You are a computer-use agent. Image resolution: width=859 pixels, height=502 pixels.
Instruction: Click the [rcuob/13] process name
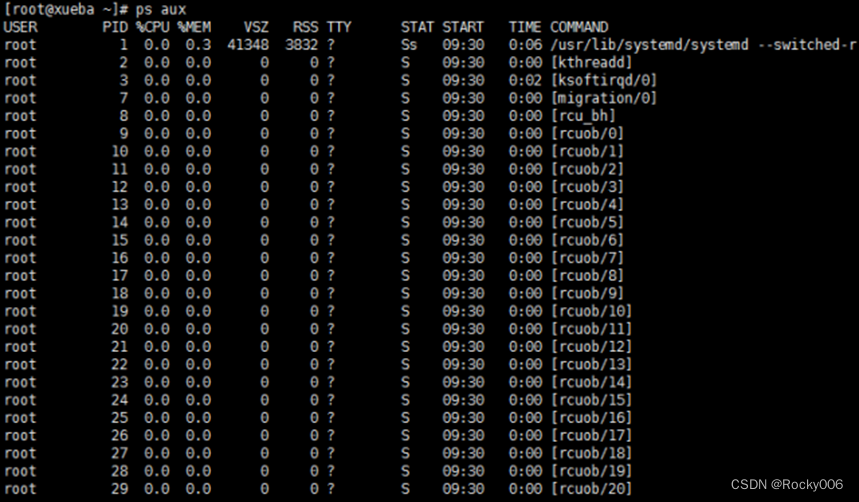(592, 364)
